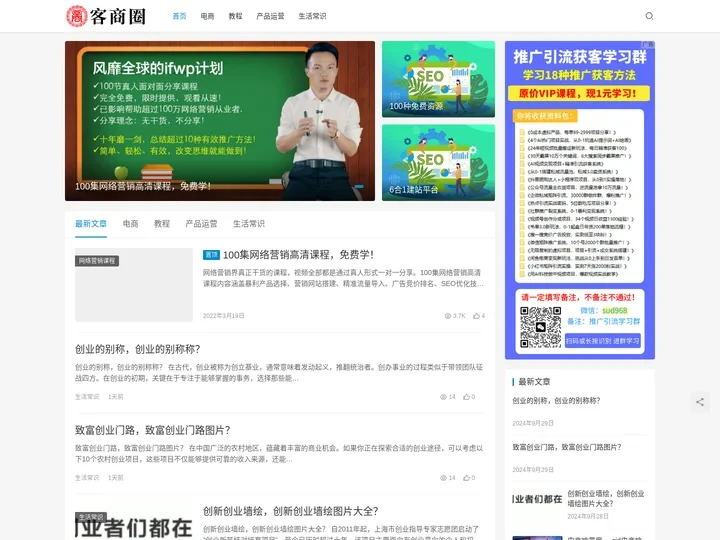Open article 创业的别称,创业的别称称?
720x540 pixels.
(138, 349)
